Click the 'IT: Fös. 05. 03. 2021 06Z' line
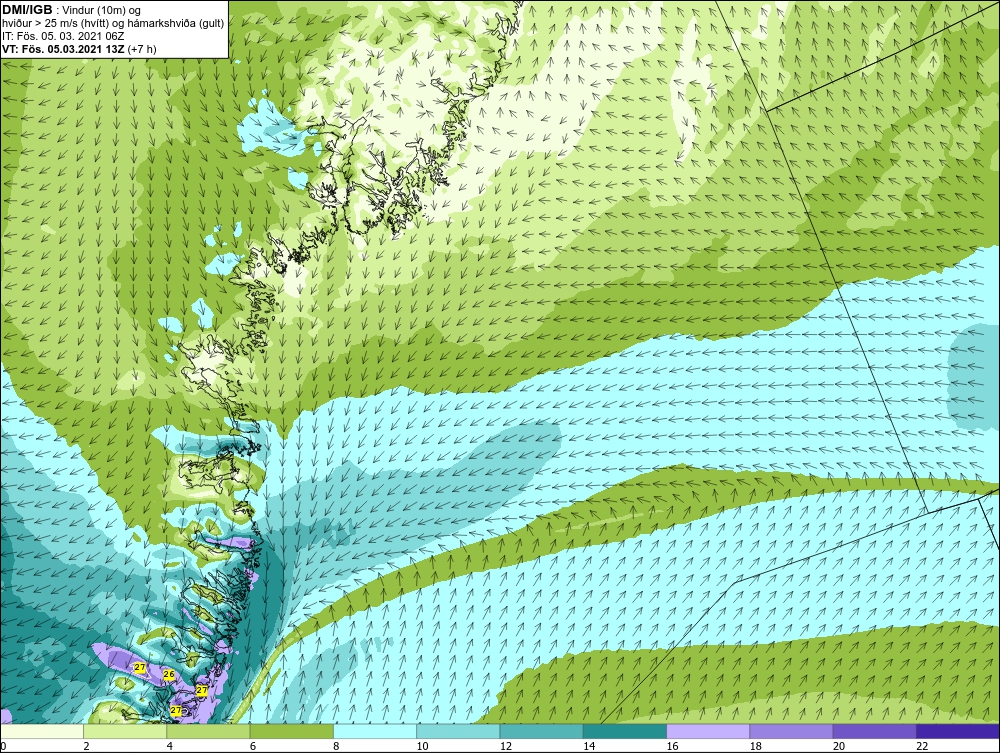 click(63, 36)
